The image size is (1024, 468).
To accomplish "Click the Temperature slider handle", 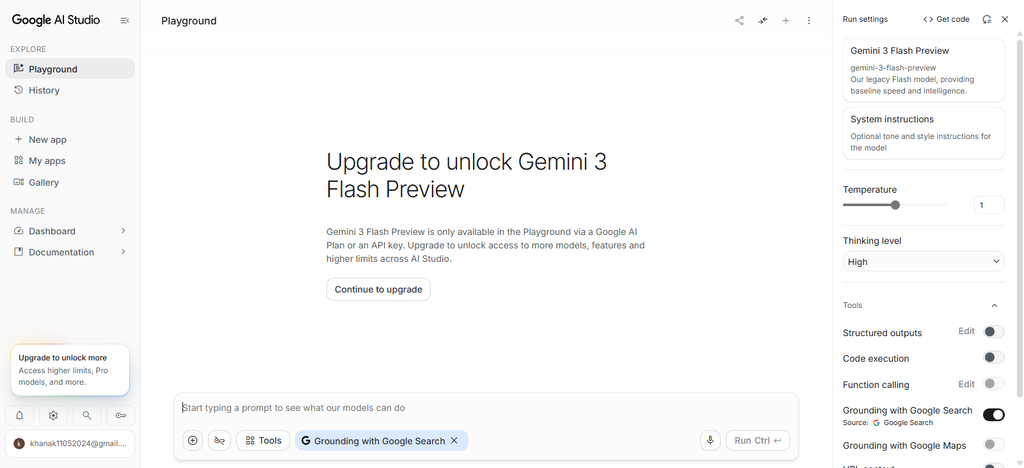I will click(895, 205).
